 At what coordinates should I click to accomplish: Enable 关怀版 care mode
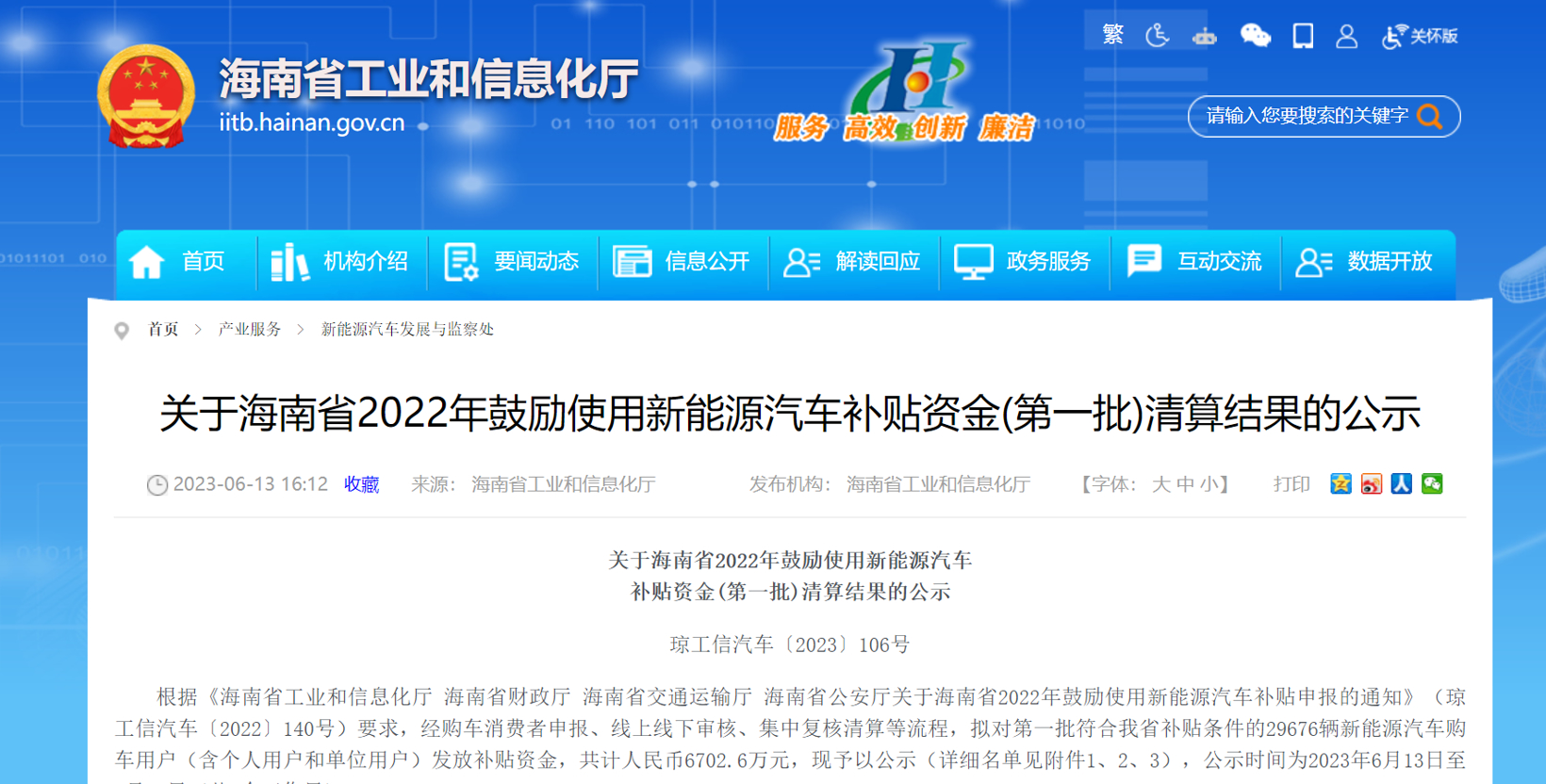click(x=1421, y=36)
